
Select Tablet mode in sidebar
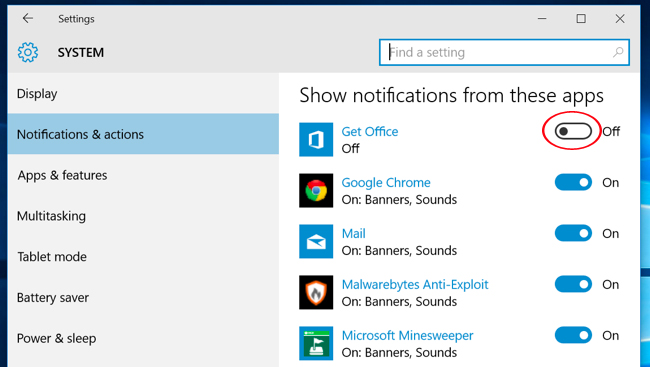coord(143,257)
